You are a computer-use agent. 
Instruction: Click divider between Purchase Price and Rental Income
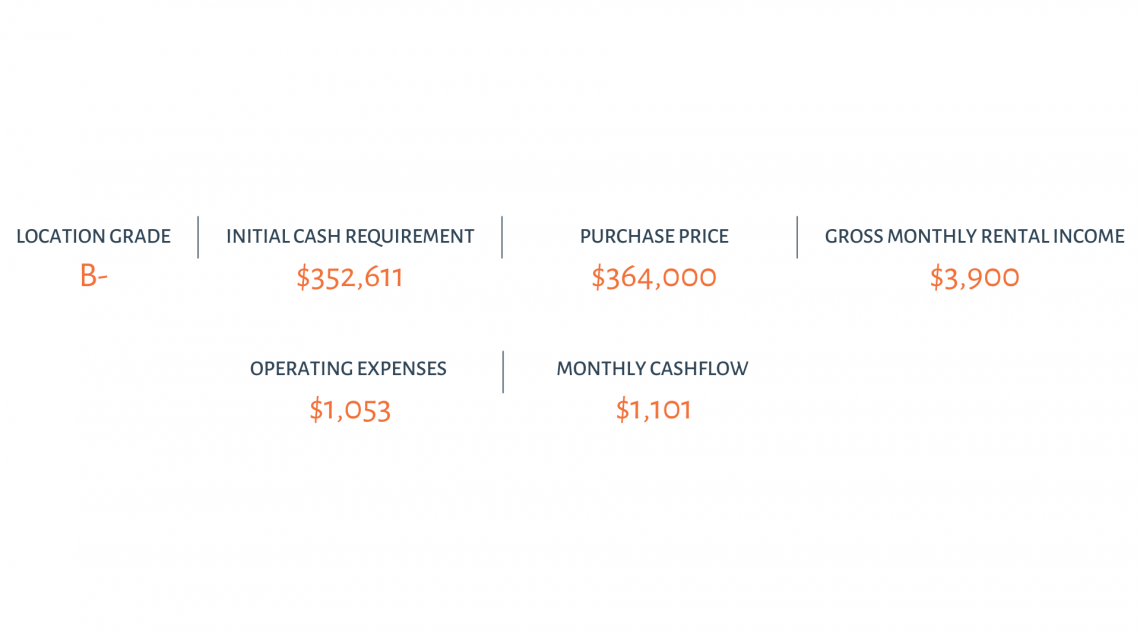click(797, 237)
